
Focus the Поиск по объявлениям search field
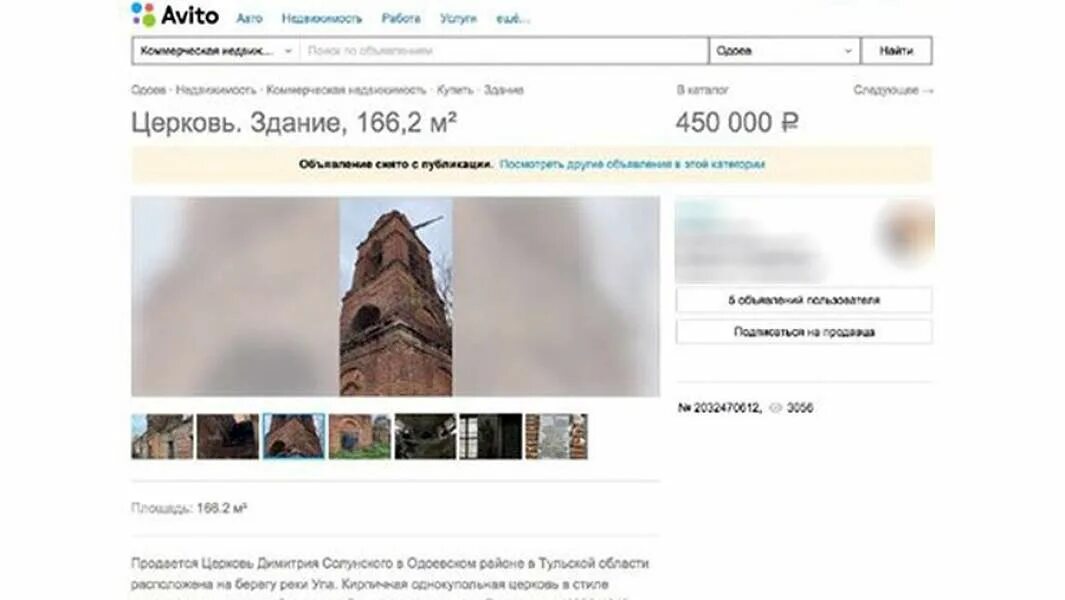coord(504,51)
